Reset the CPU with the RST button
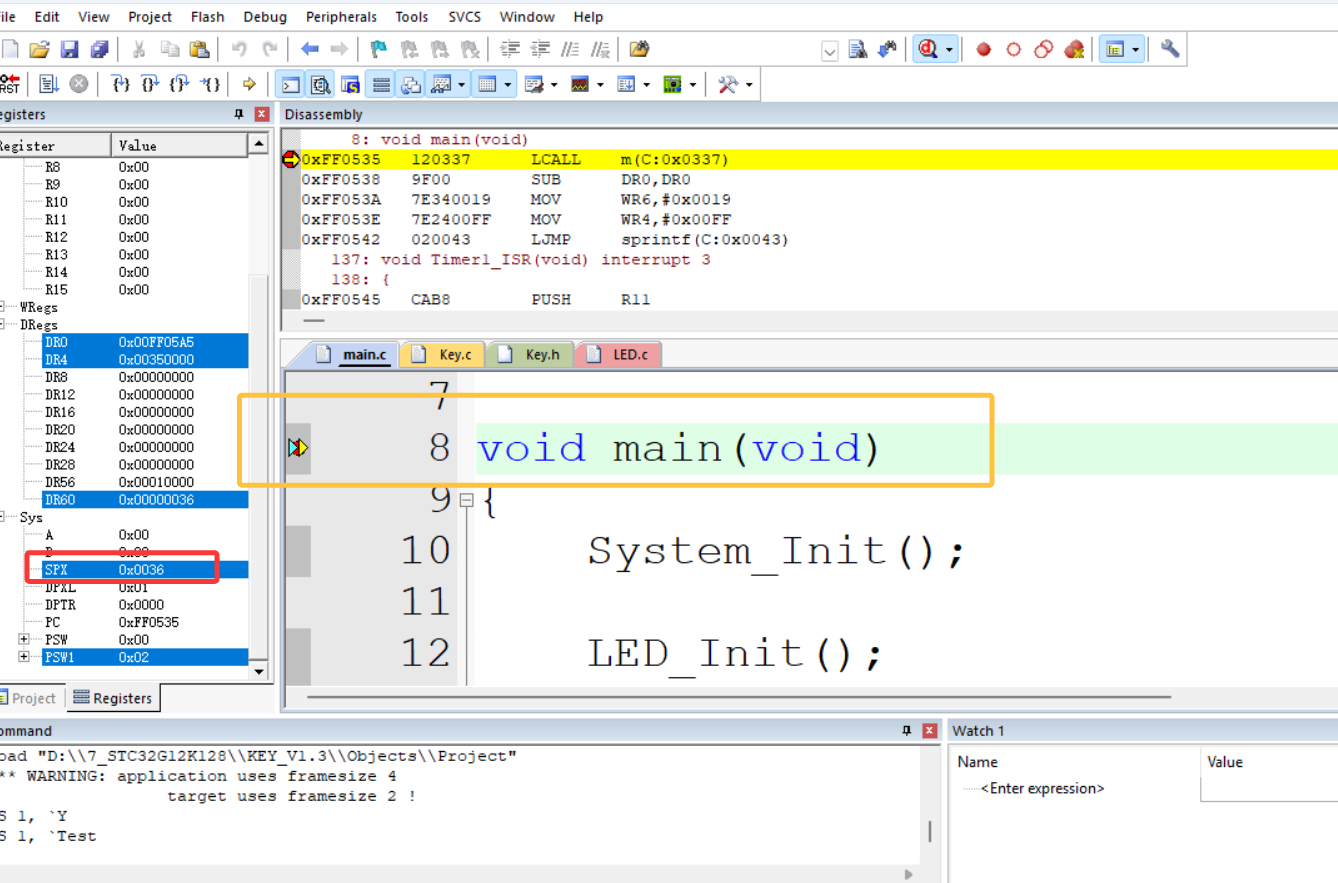The height and width of the screenshot is (883, 1338). pos(9,85)
